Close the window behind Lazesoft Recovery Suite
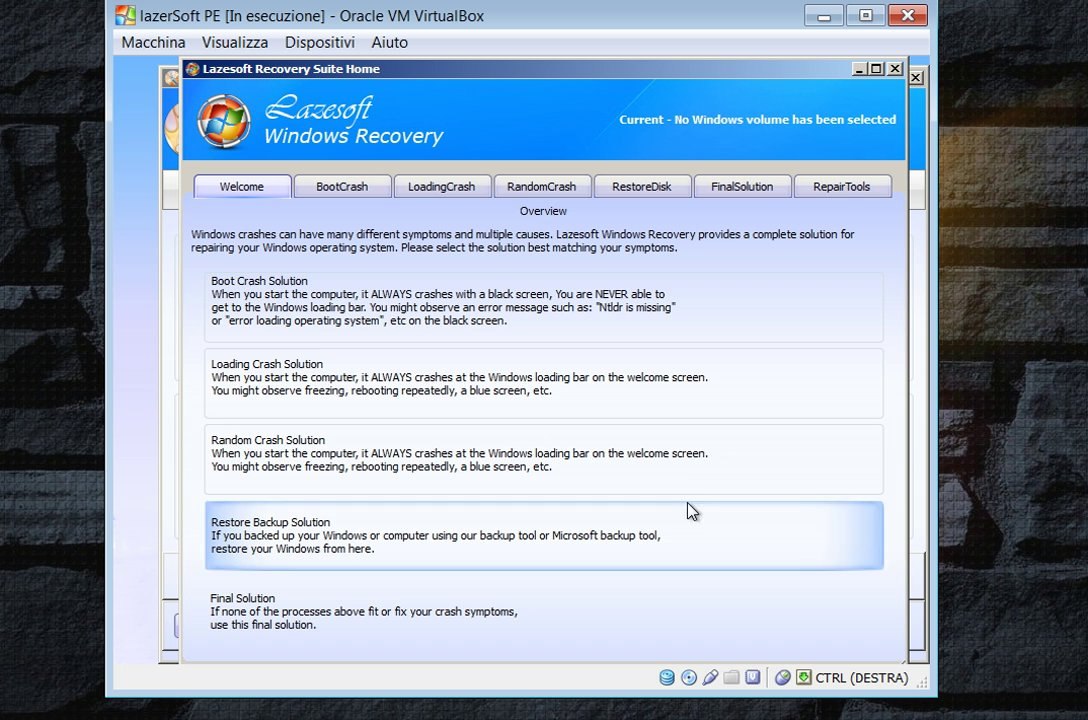1088x720 pixels. [916, 78]
